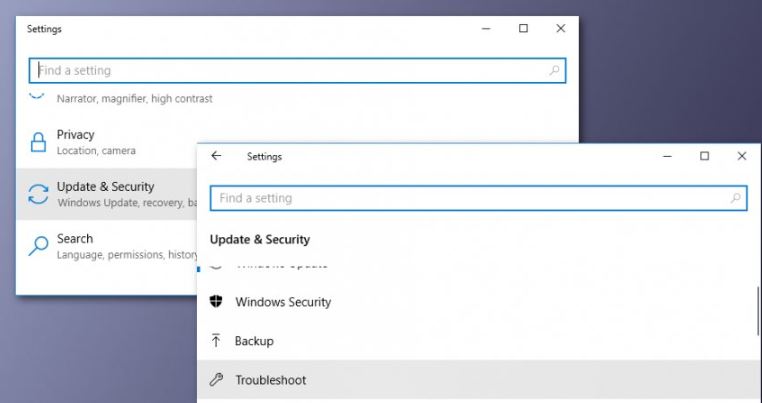The width and height of the screenshot is (762, 403).
Task: Click the Troubleshoot wrench icon
Action: click(216, 379)
